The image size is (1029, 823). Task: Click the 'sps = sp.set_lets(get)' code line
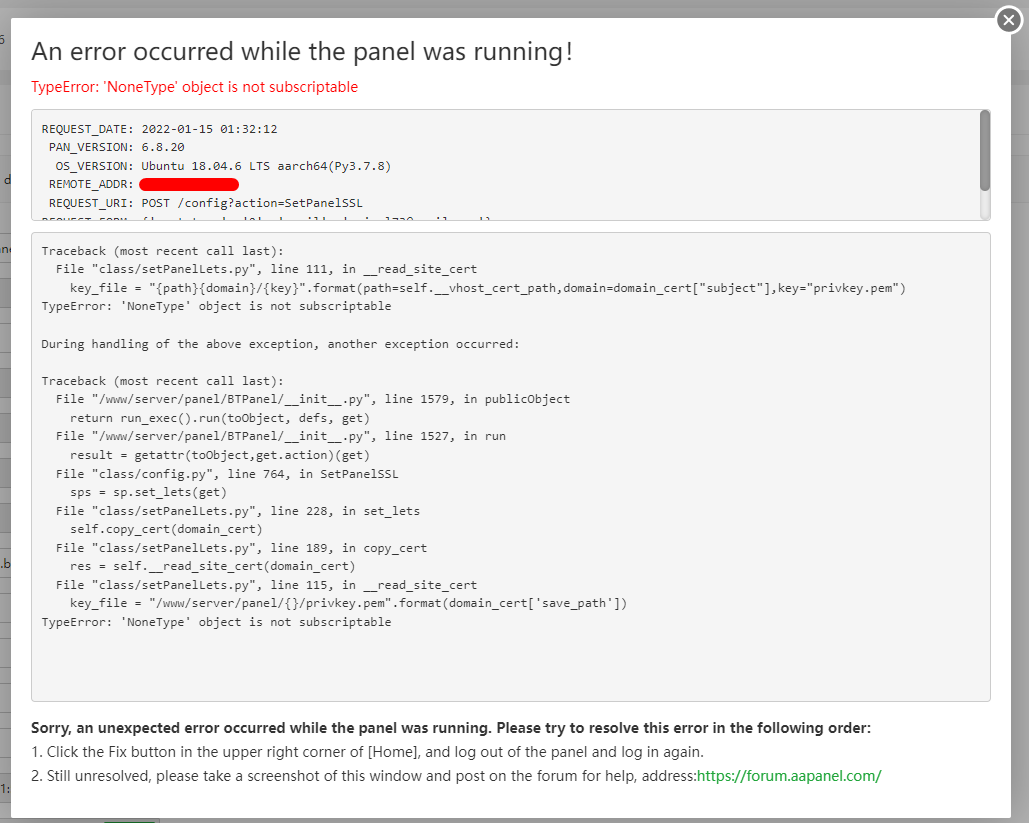149,492
